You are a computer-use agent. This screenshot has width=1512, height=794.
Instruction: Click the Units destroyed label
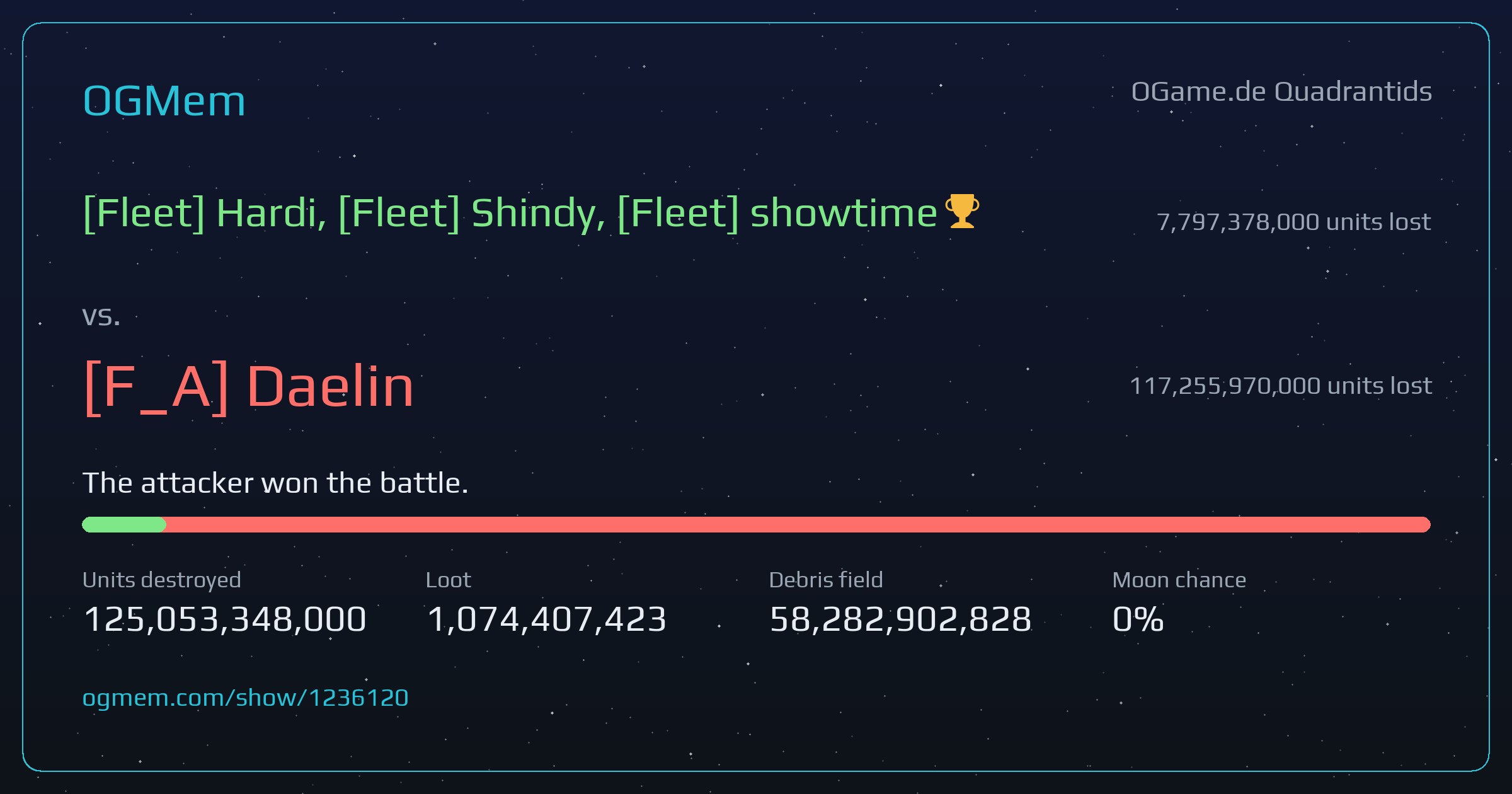tap(162, 580)
